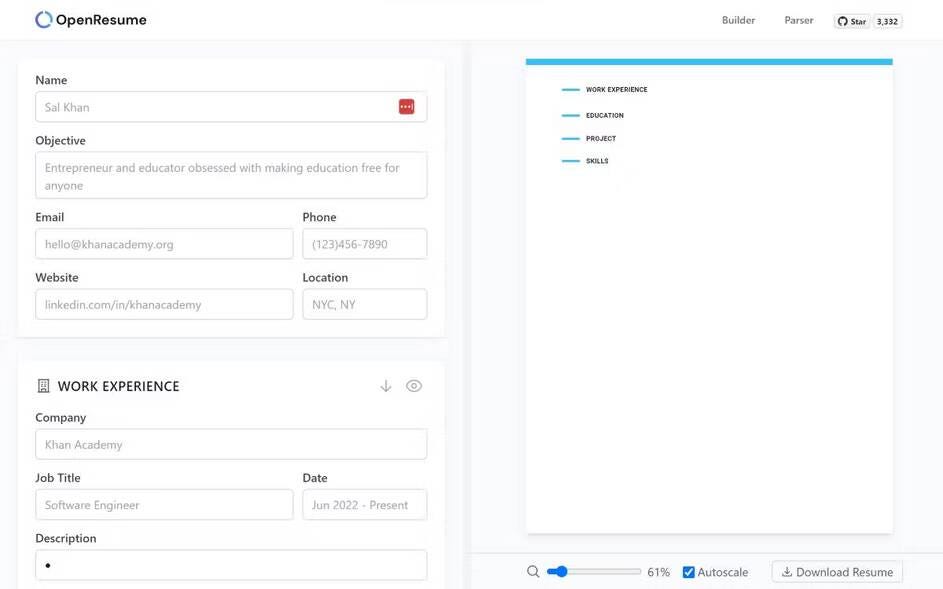Open the GitHub Star button
943x589 pixels.
coord(852,21)
